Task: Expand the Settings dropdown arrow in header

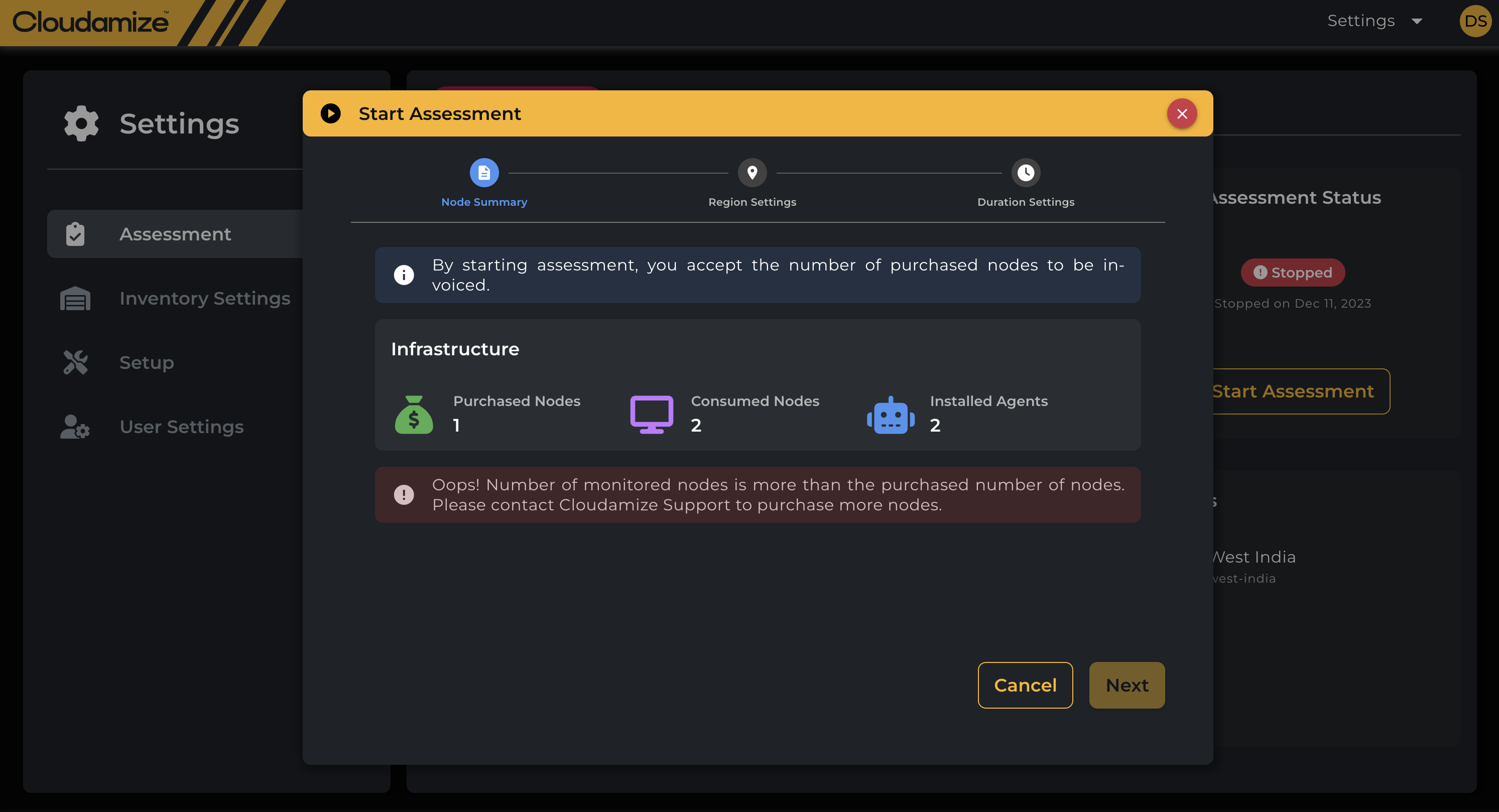Action: point(1416,22)
